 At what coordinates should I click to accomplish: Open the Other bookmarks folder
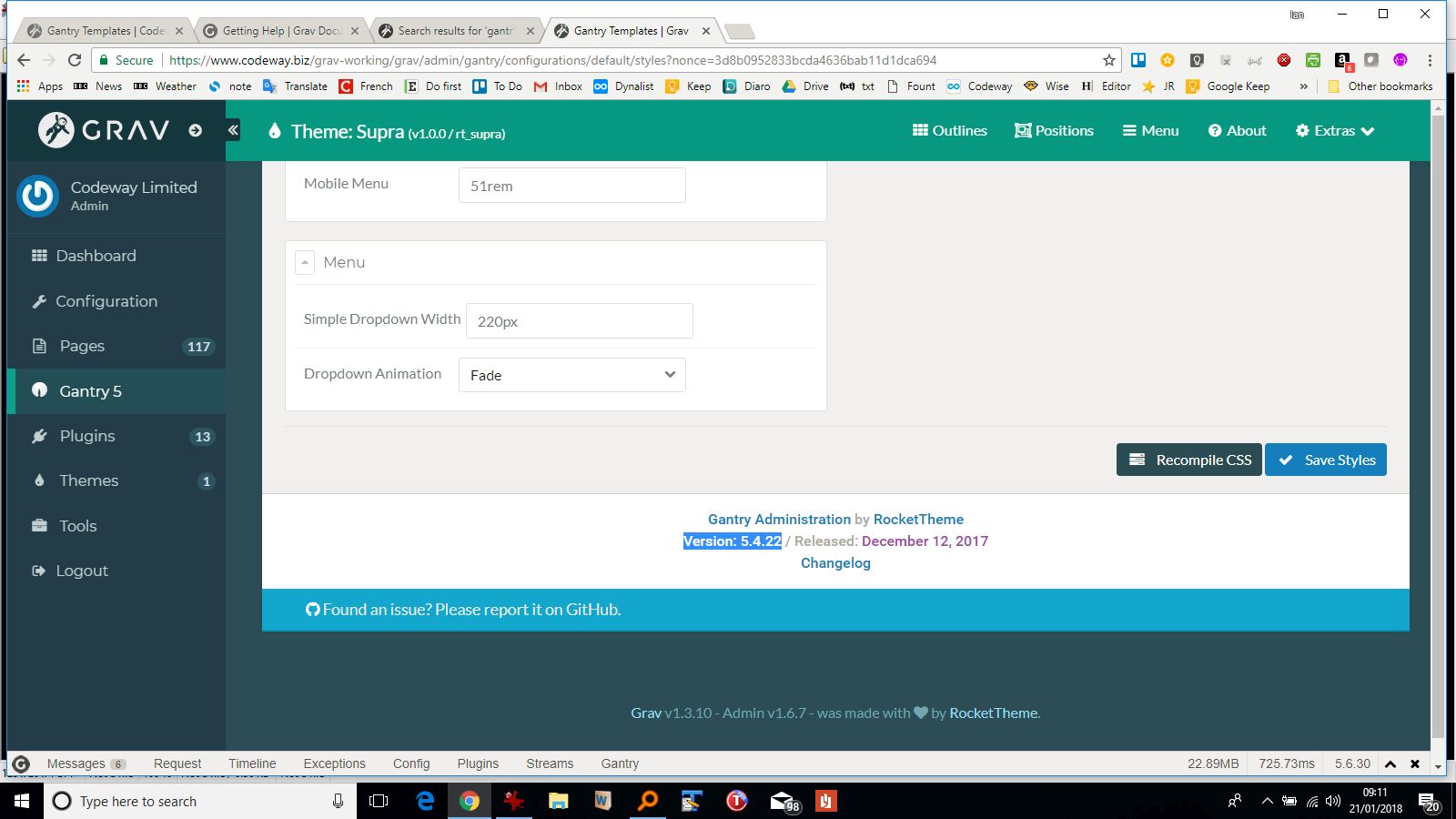tap(1380, 86)
